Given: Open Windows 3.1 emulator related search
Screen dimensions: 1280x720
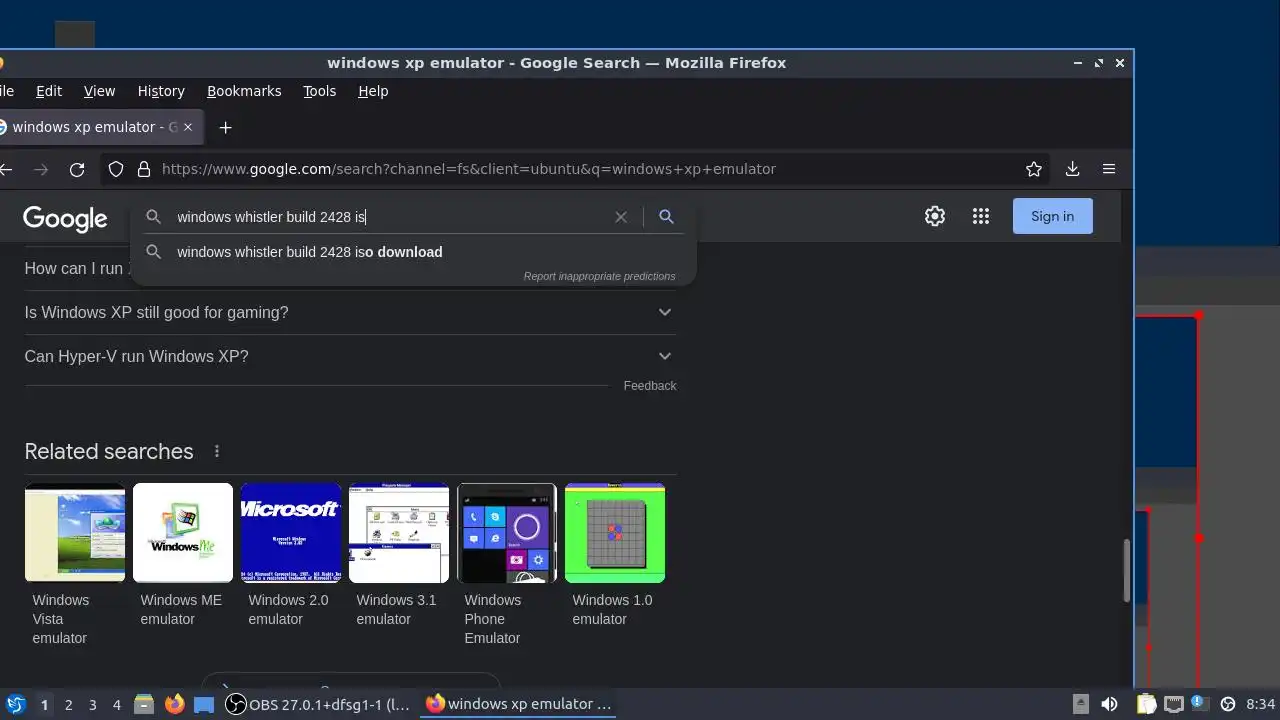Looking at the screenshot, I should (399, 556).
